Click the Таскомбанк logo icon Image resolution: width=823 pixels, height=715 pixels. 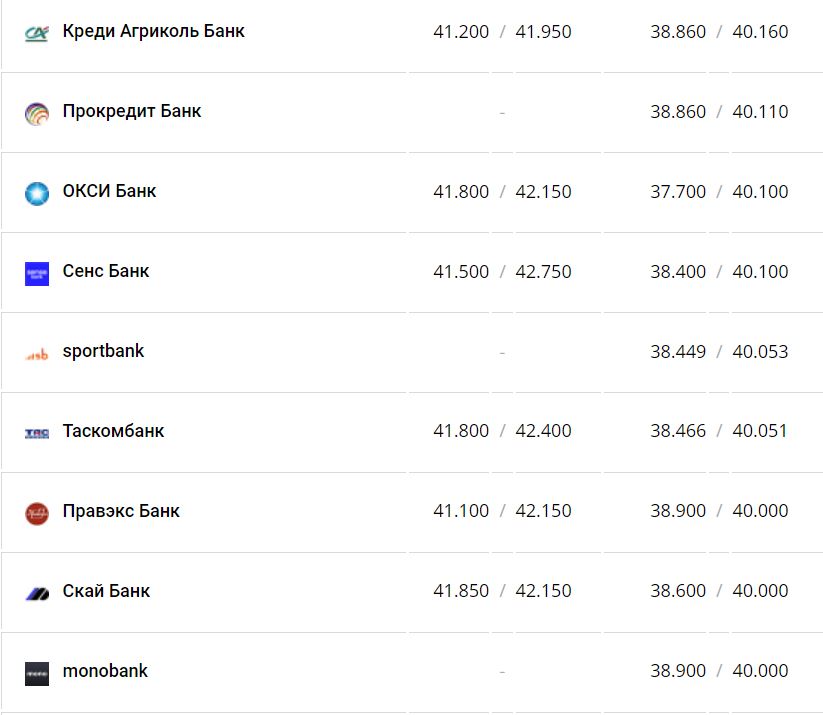click(x=36, y=433)
